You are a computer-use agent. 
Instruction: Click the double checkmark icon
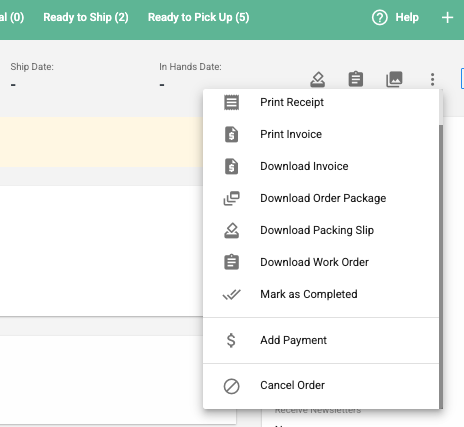point(231,294)
